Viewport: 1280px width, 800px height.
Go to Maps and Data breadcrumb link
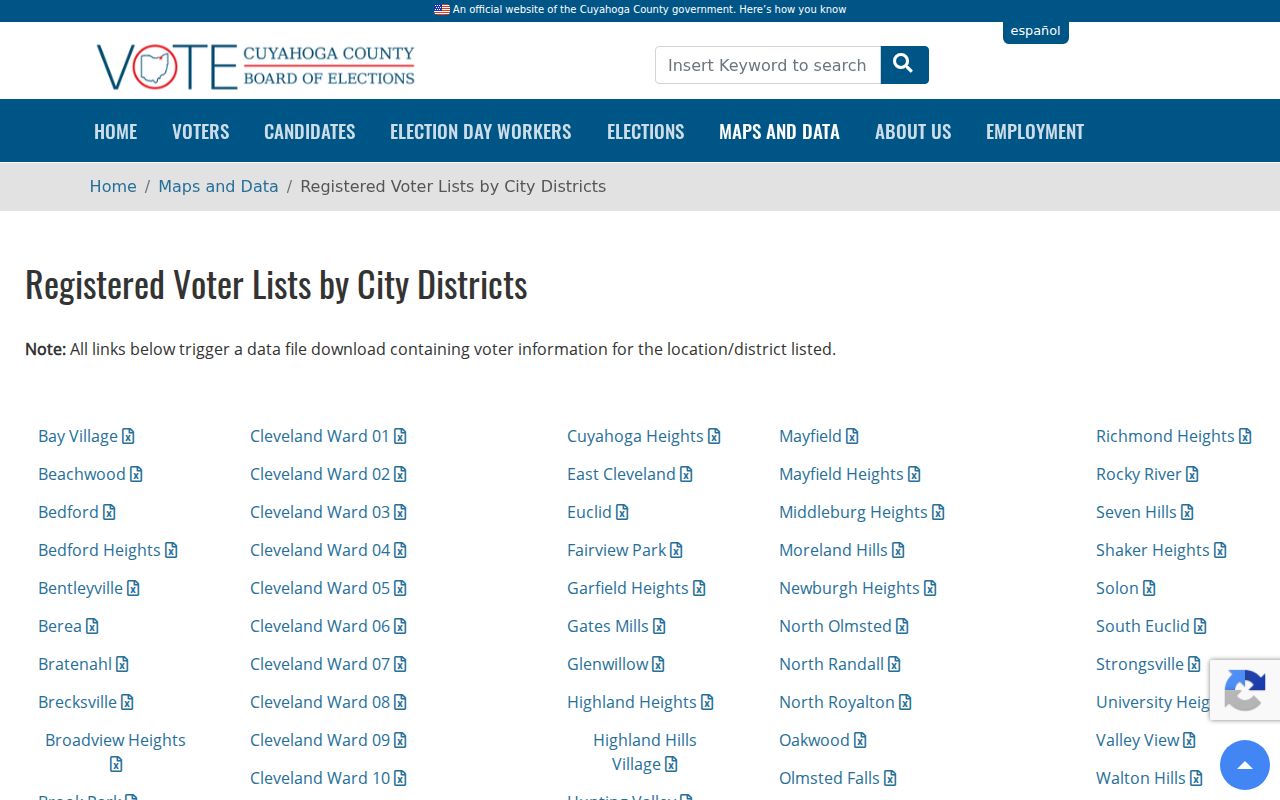(x=218, y=186)
